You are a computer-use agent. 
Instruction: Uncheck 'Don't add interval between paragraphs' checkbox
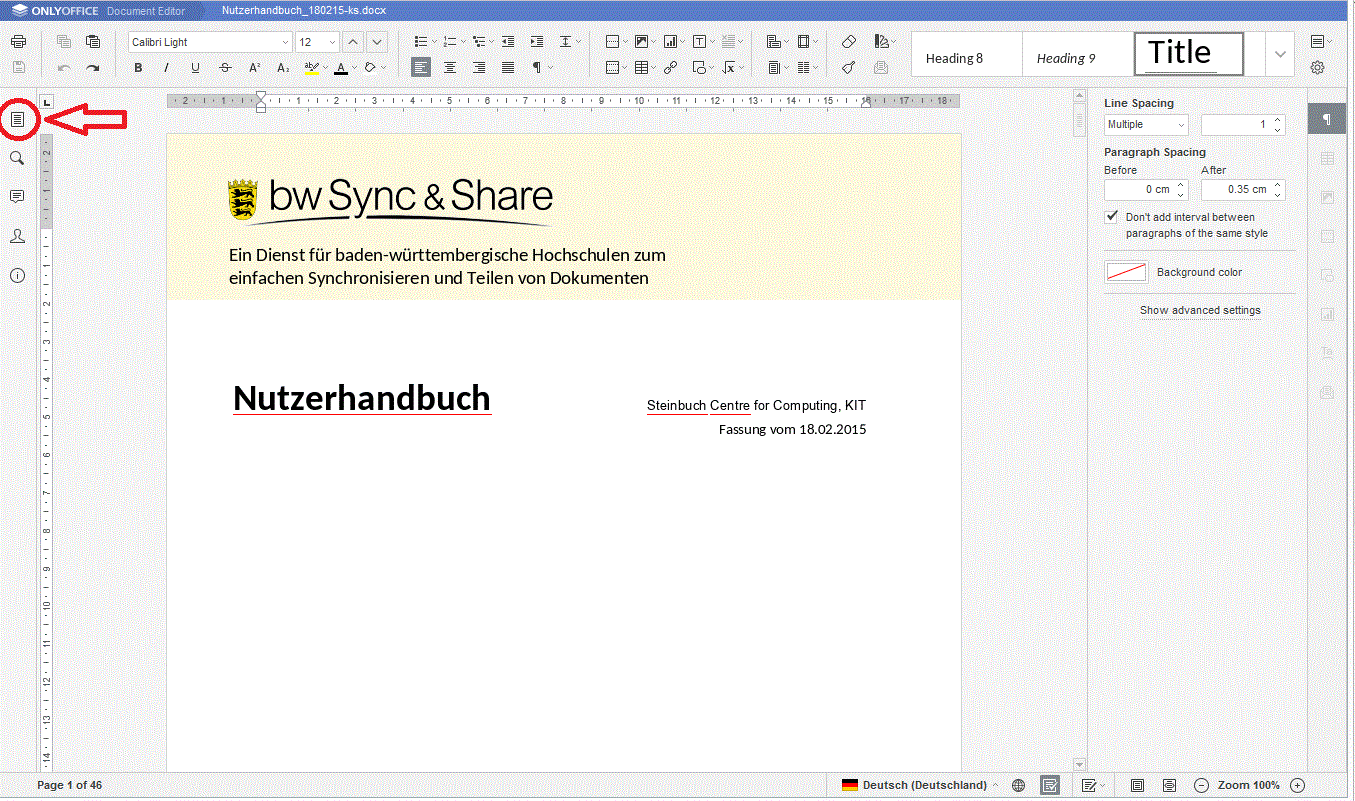(x=1111, y=217)
